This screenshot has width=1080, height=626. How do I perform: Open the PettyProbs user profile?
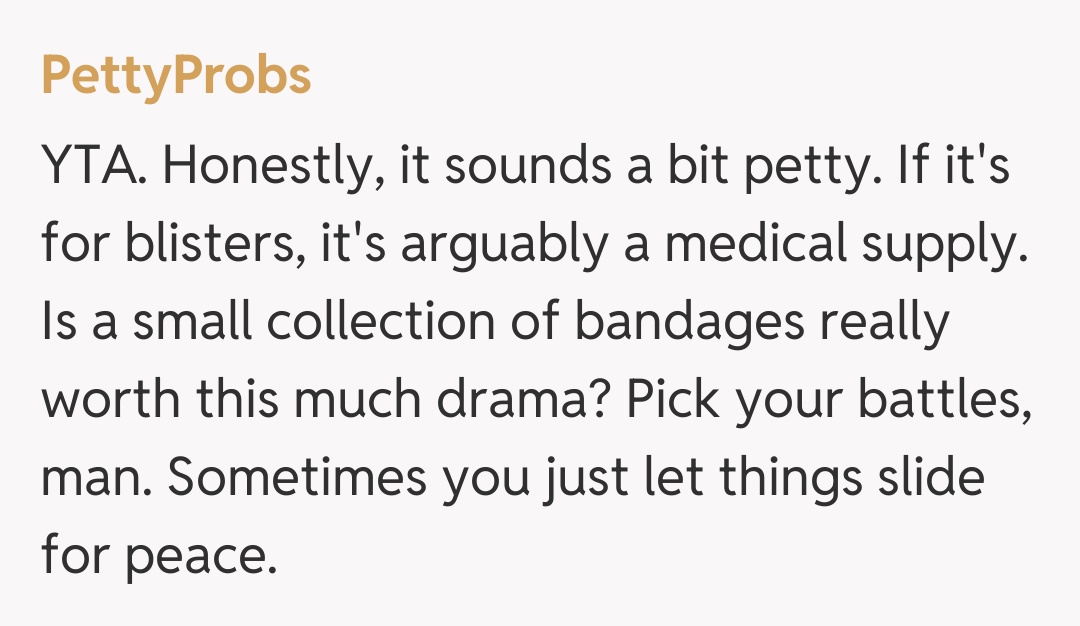pyautogui.click(x=176, y=77)
